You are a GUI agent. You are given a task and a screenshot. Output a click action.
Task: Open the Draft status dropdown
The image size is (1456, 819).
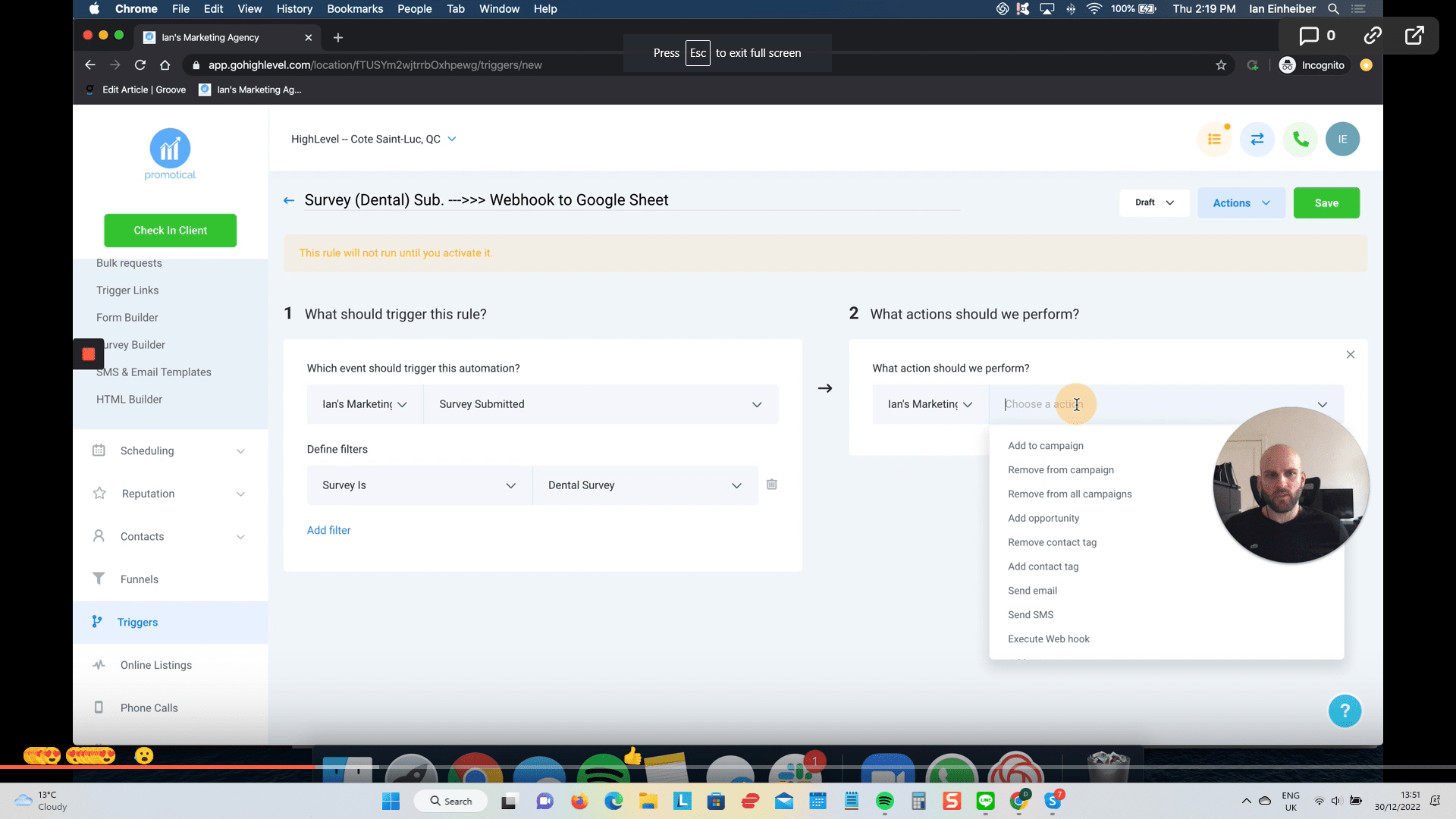(x=1154, y=203)
